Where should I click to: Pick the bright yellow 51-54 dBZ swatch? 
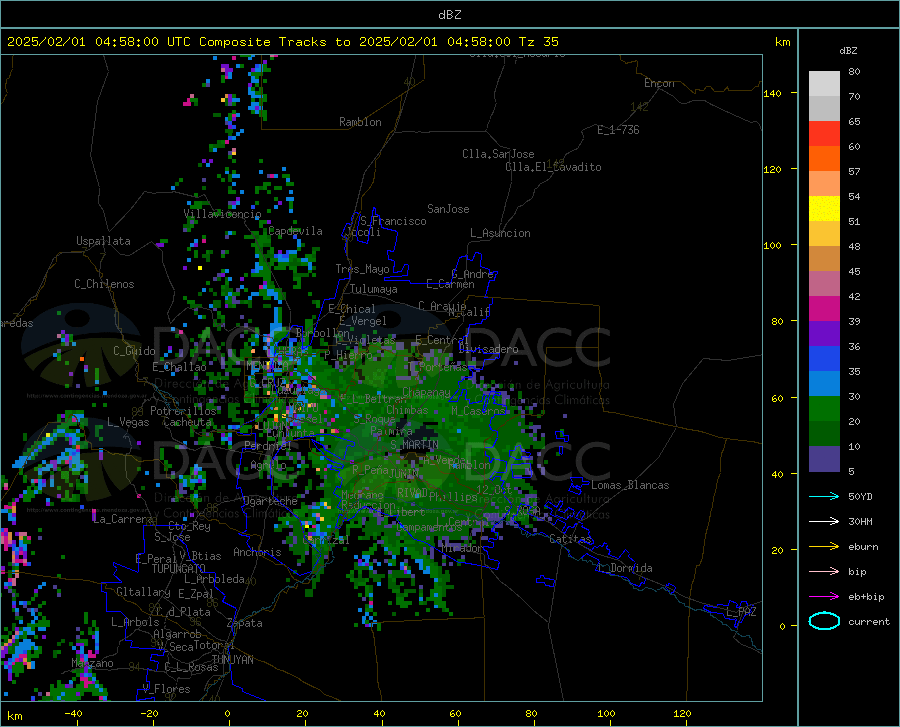tap(824, 209)
